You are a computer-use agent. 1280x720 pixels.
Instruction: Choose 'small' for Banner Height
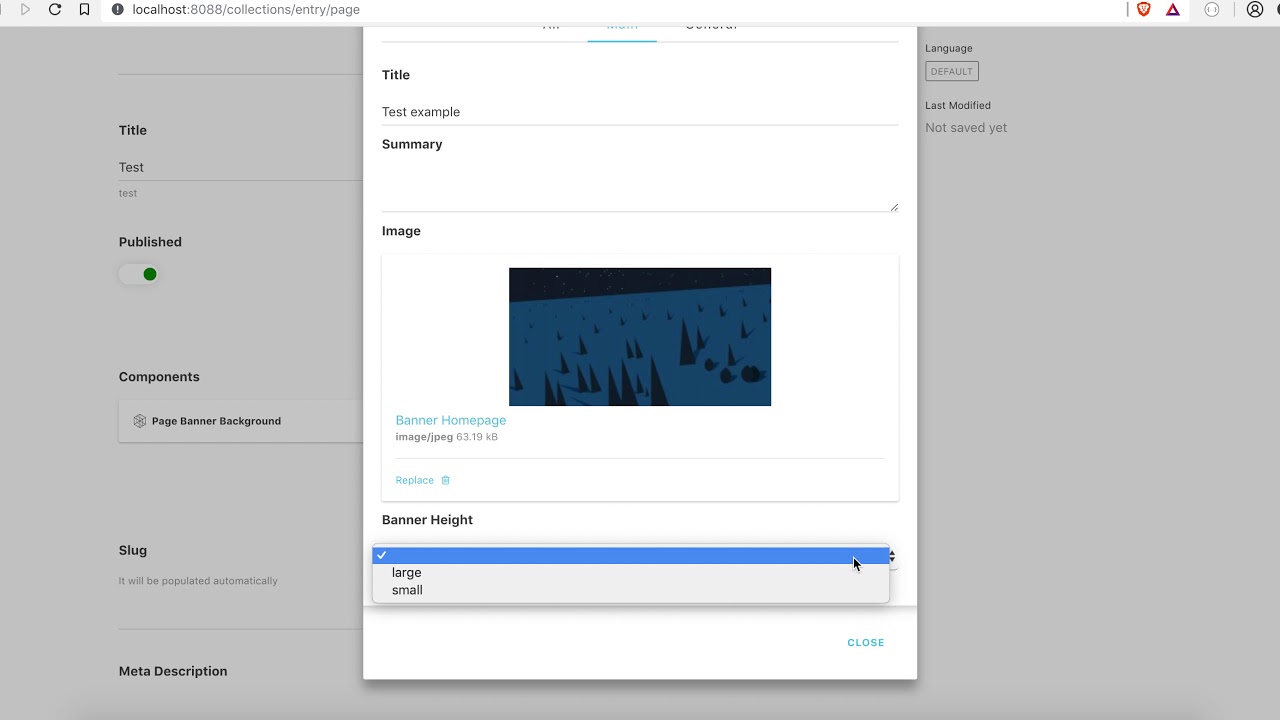[630, 590]
